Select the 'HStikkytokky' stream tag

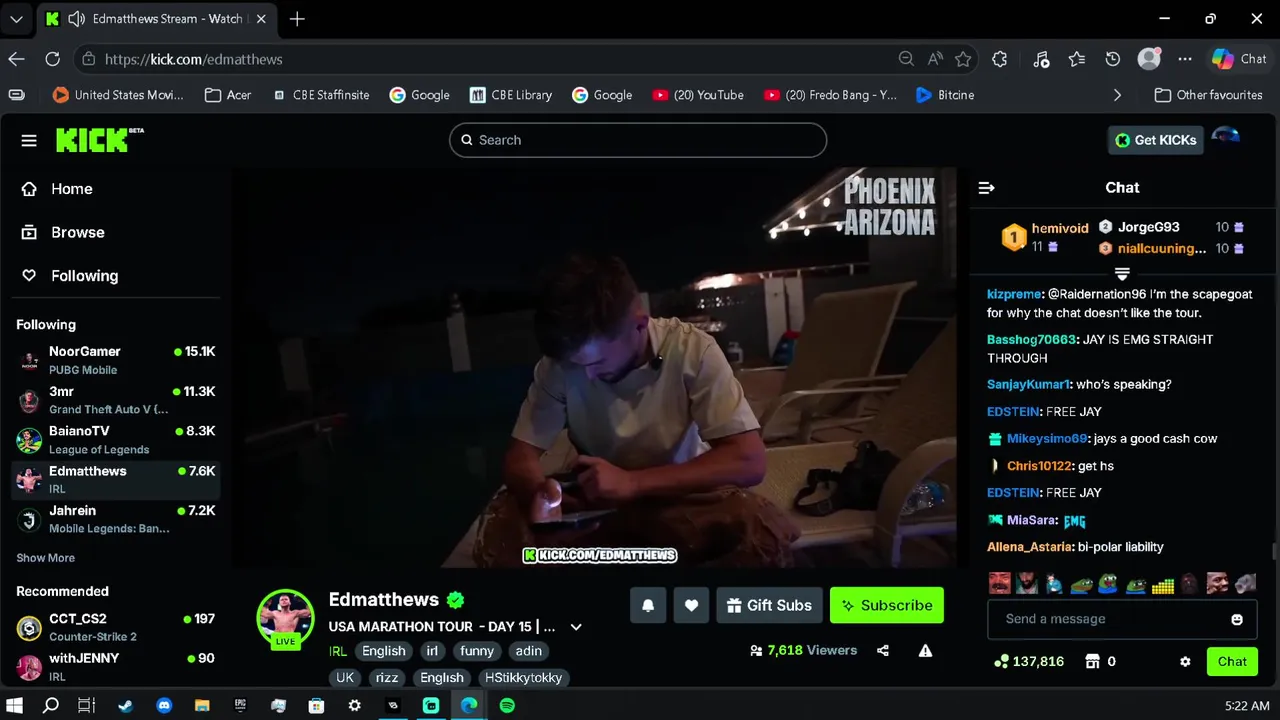pos(524,678)
